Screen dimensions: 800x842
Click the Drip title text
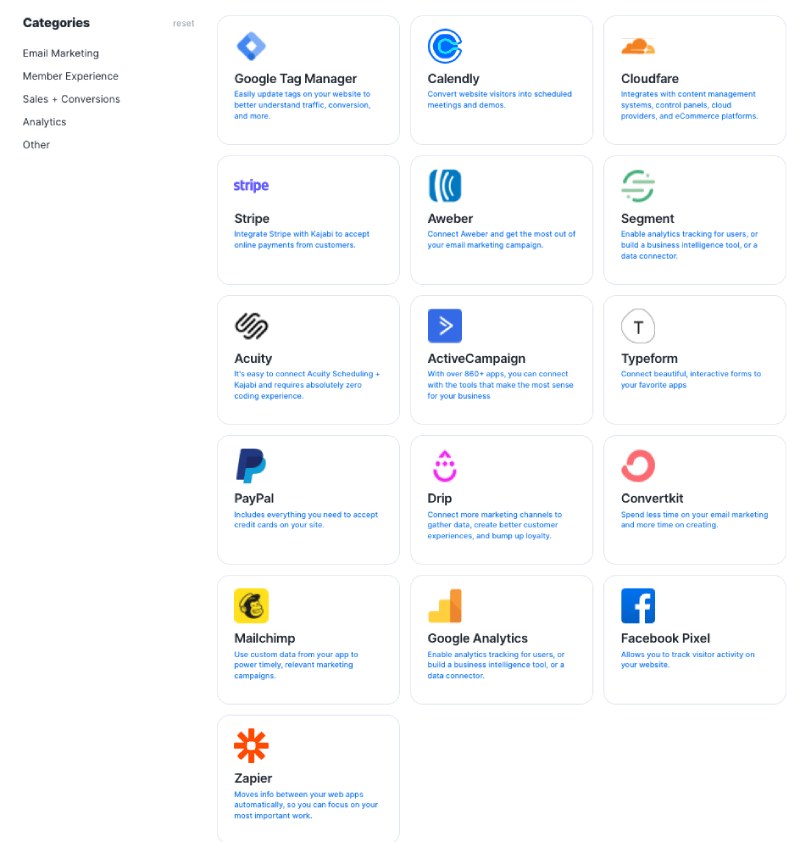tap(439, 498)
